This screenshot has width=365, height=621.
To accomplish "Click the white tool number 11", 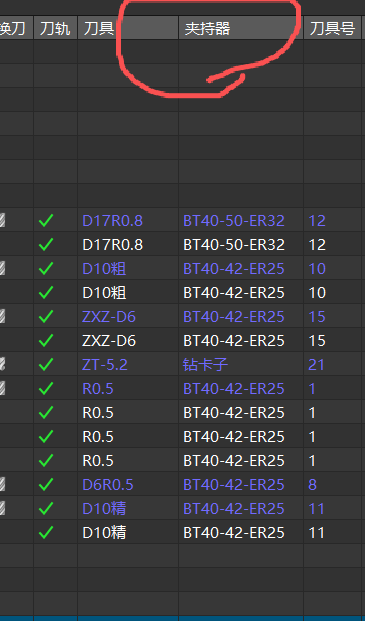I will (317, 533).
